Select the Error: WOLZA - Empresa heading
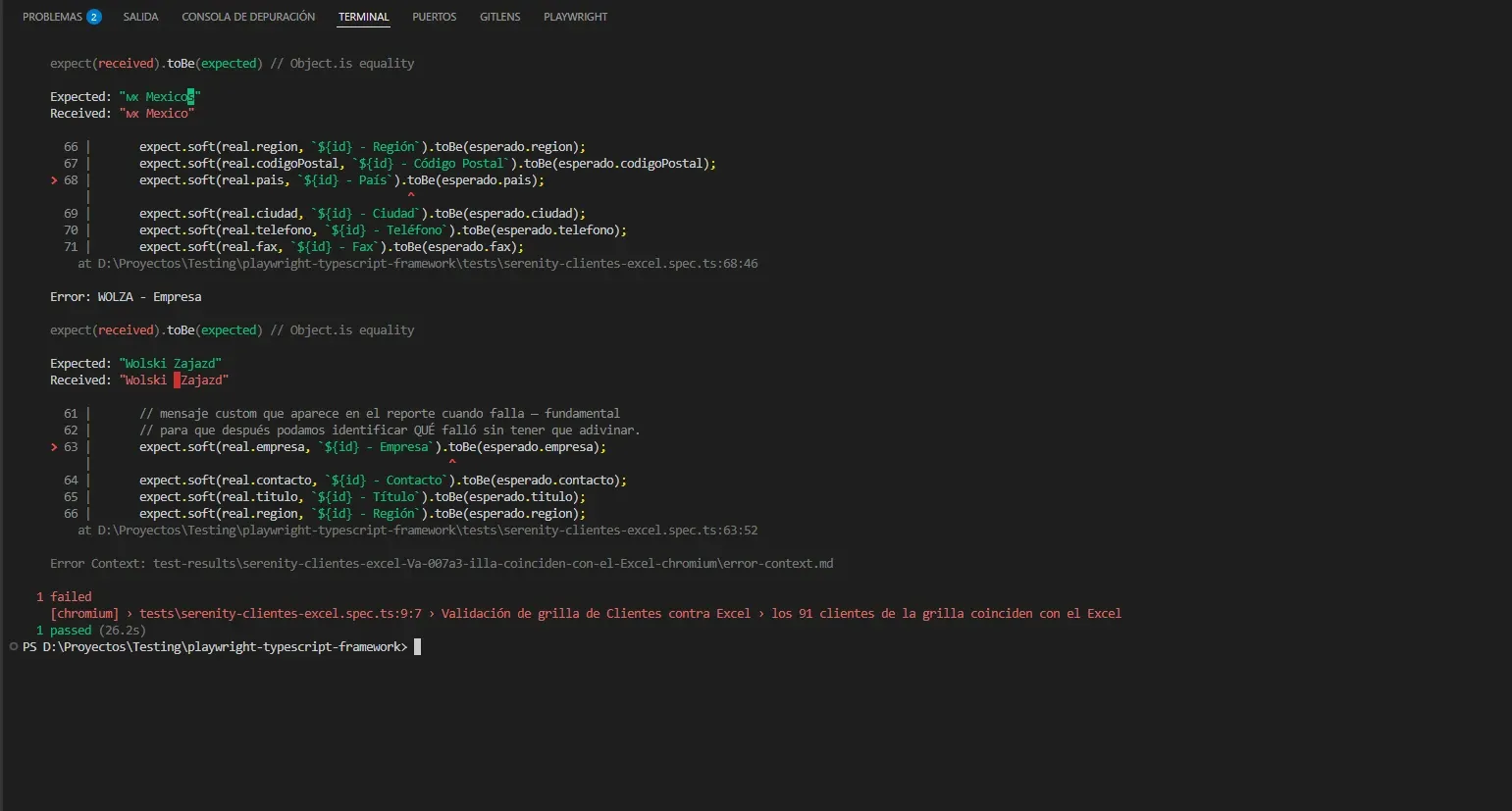Viewport: 1512px width, 811px height. (125, 296)
